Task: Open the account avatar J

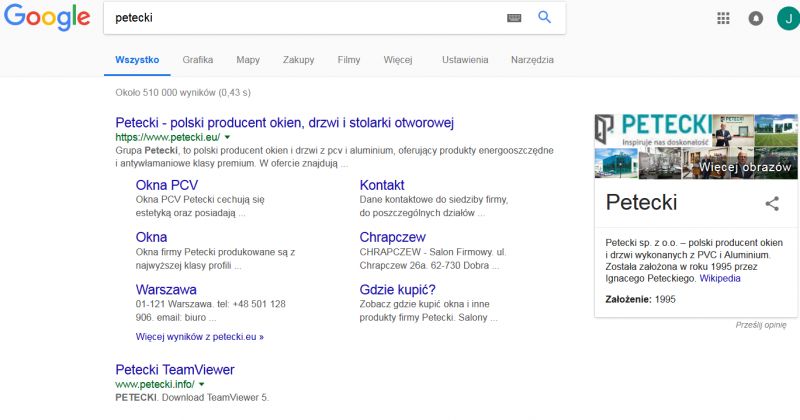Action: [788, 18]
